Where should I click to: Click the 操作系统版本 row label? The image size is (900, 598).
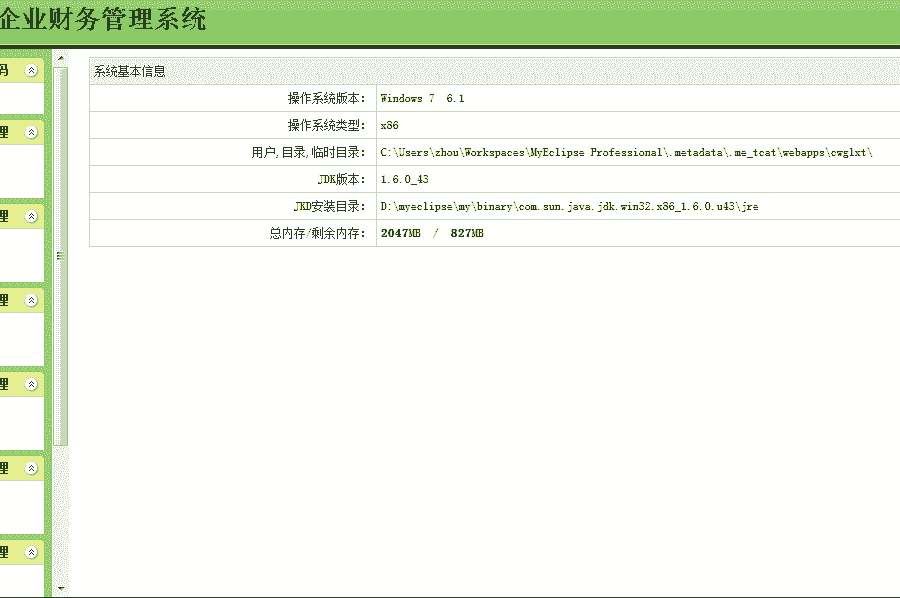326,99
